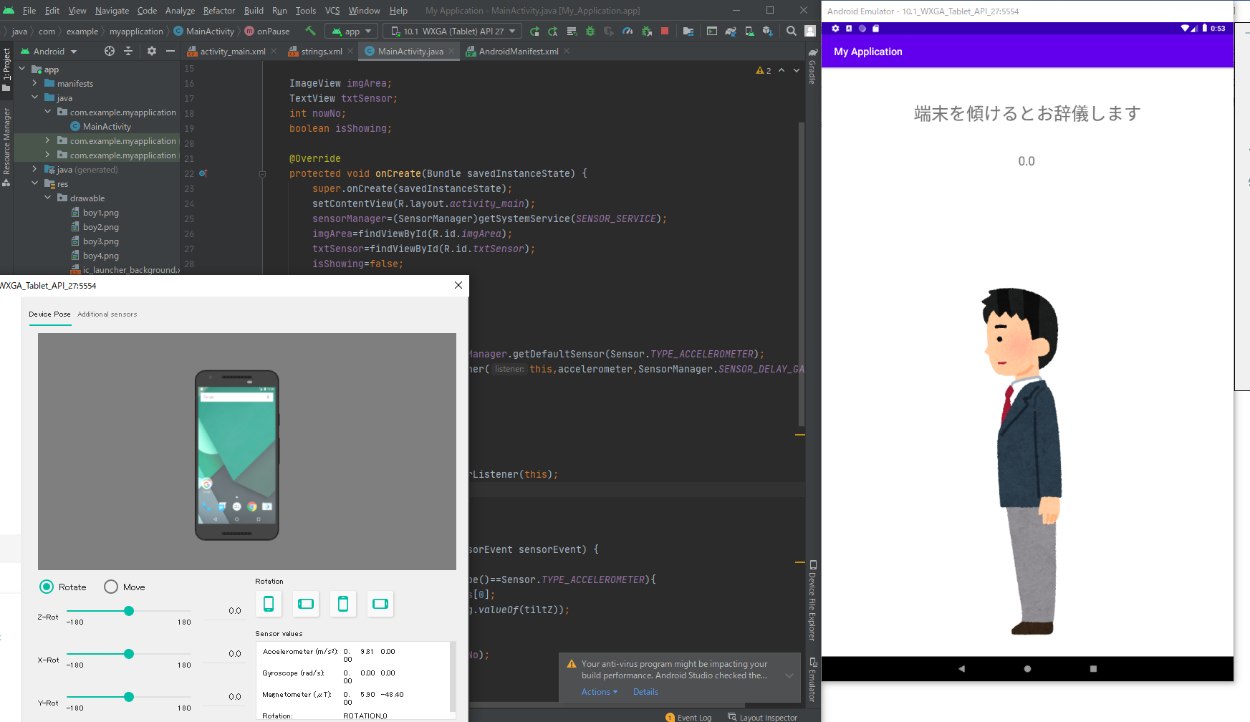The image size is (1250, 722).
Task: Toggle fold marker beside onCreate method
Action: tap(262, 173)
